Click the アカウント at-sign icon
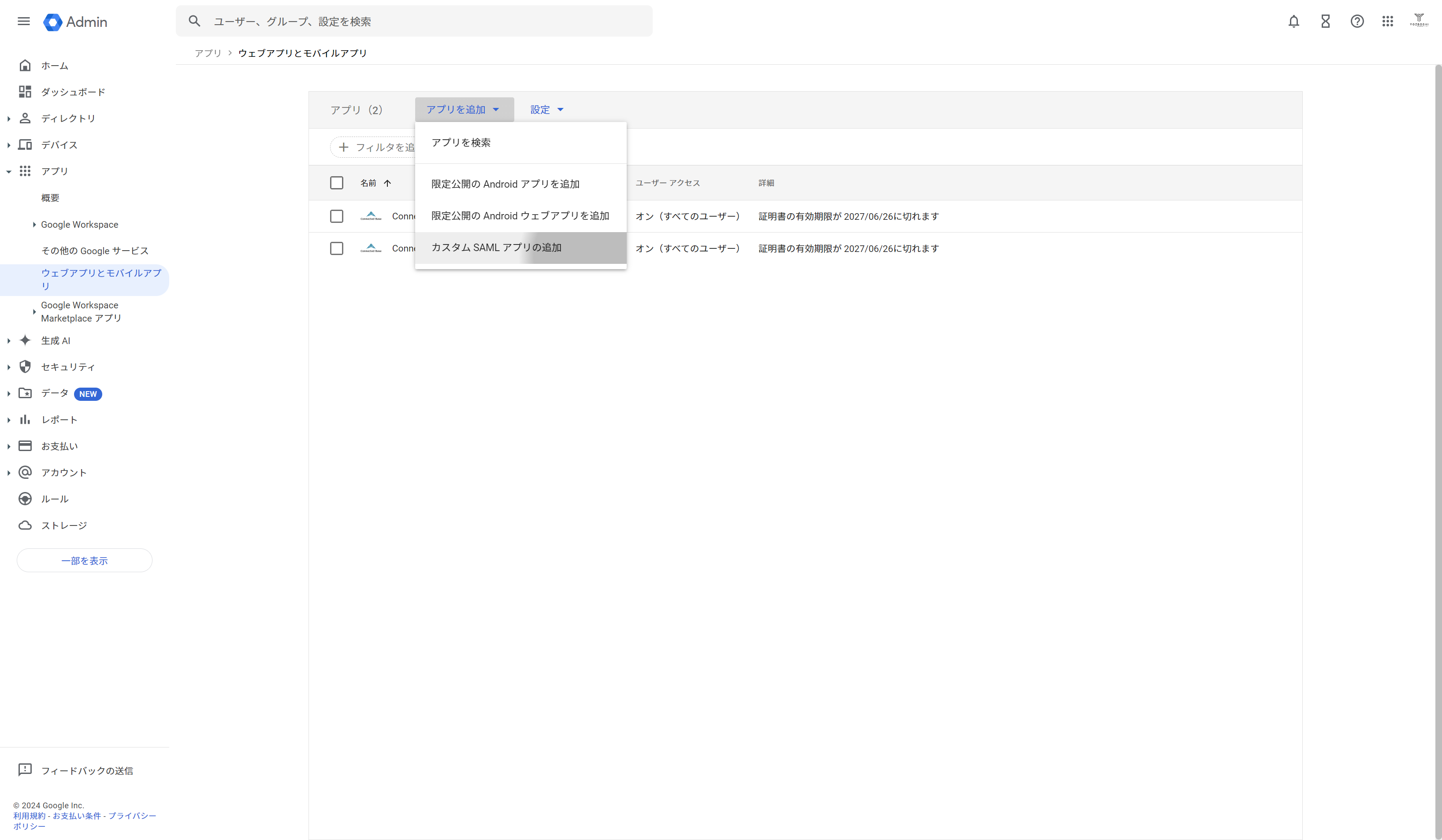1442x840 pixels. point(25,472)
